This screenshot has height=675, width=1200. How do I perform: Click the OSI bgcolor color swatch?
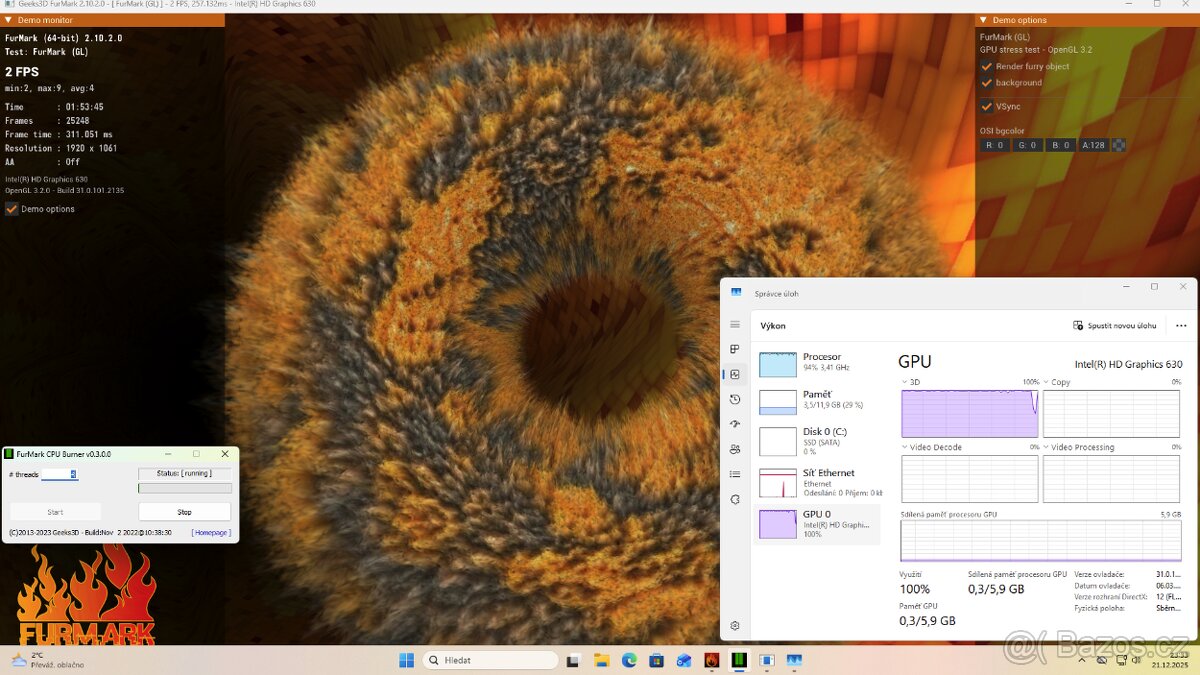tap(1119, 145)
